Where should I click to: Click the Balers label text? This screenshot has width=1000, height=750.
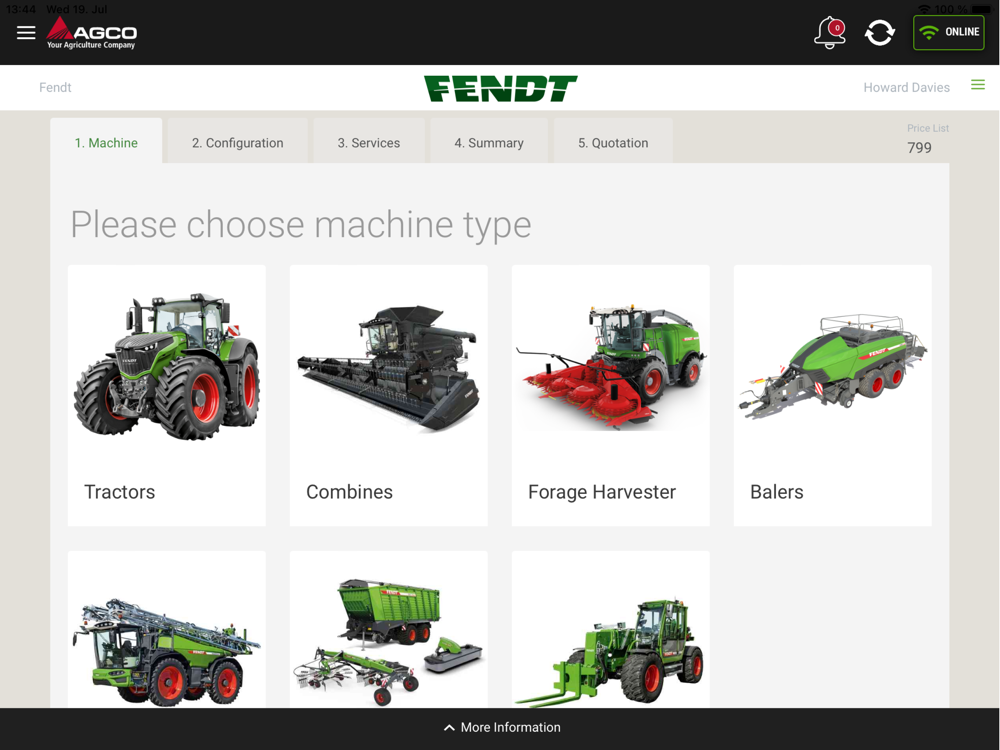[776, 492]
